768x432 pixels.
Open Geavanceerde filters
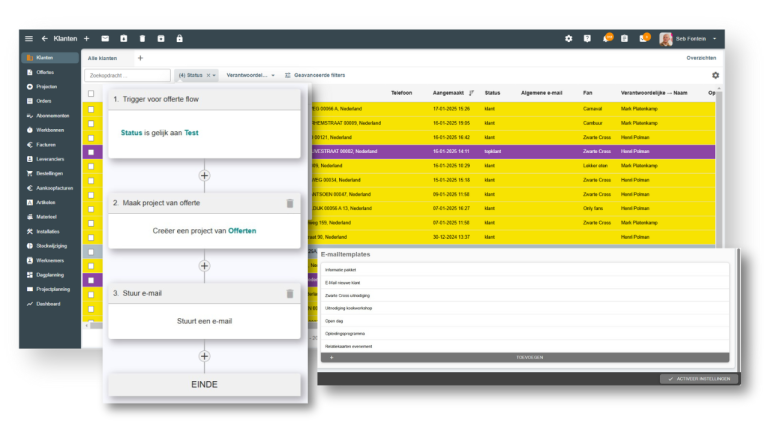click(x=318, y=75)
